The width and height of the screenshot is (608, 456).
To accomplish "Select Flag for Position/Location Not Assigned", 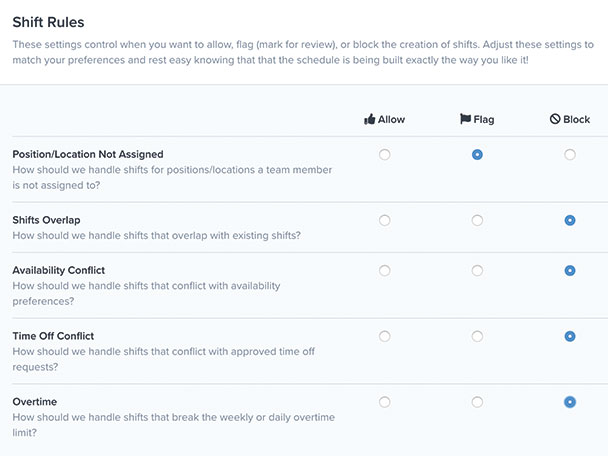I will 477,155.
